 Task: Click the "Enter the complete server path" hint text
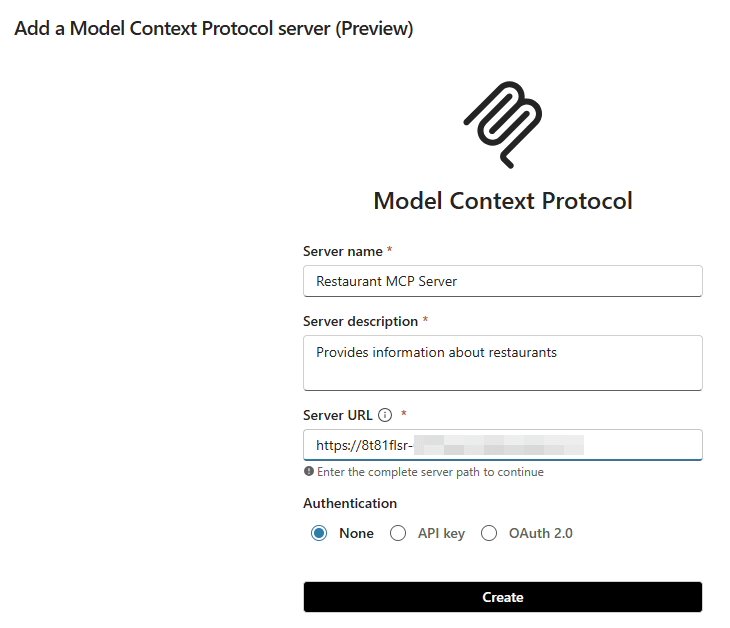[430, 472]
